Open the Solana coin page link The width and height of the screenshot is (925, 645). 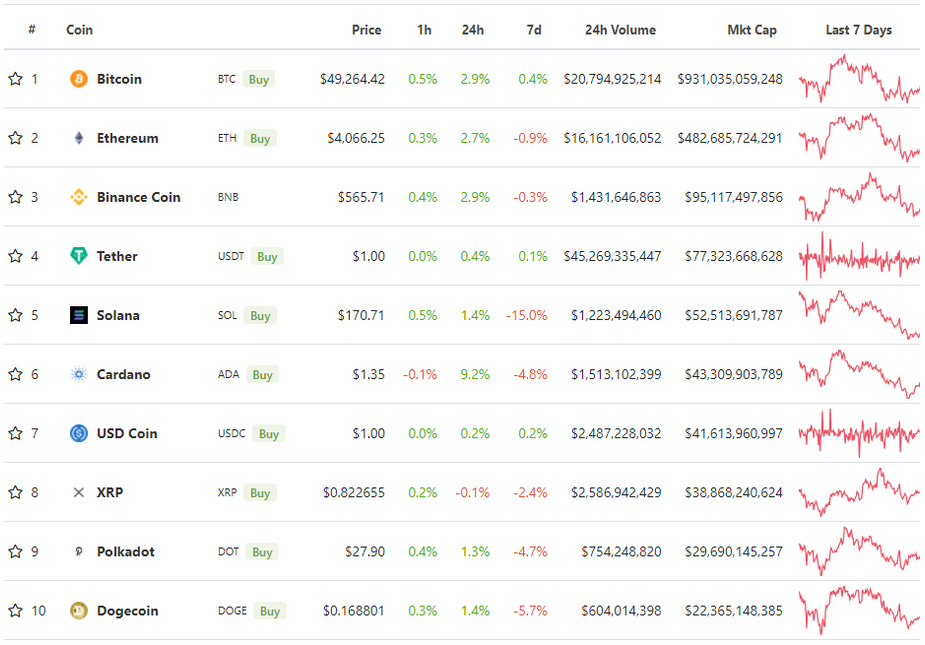[118, 315]
